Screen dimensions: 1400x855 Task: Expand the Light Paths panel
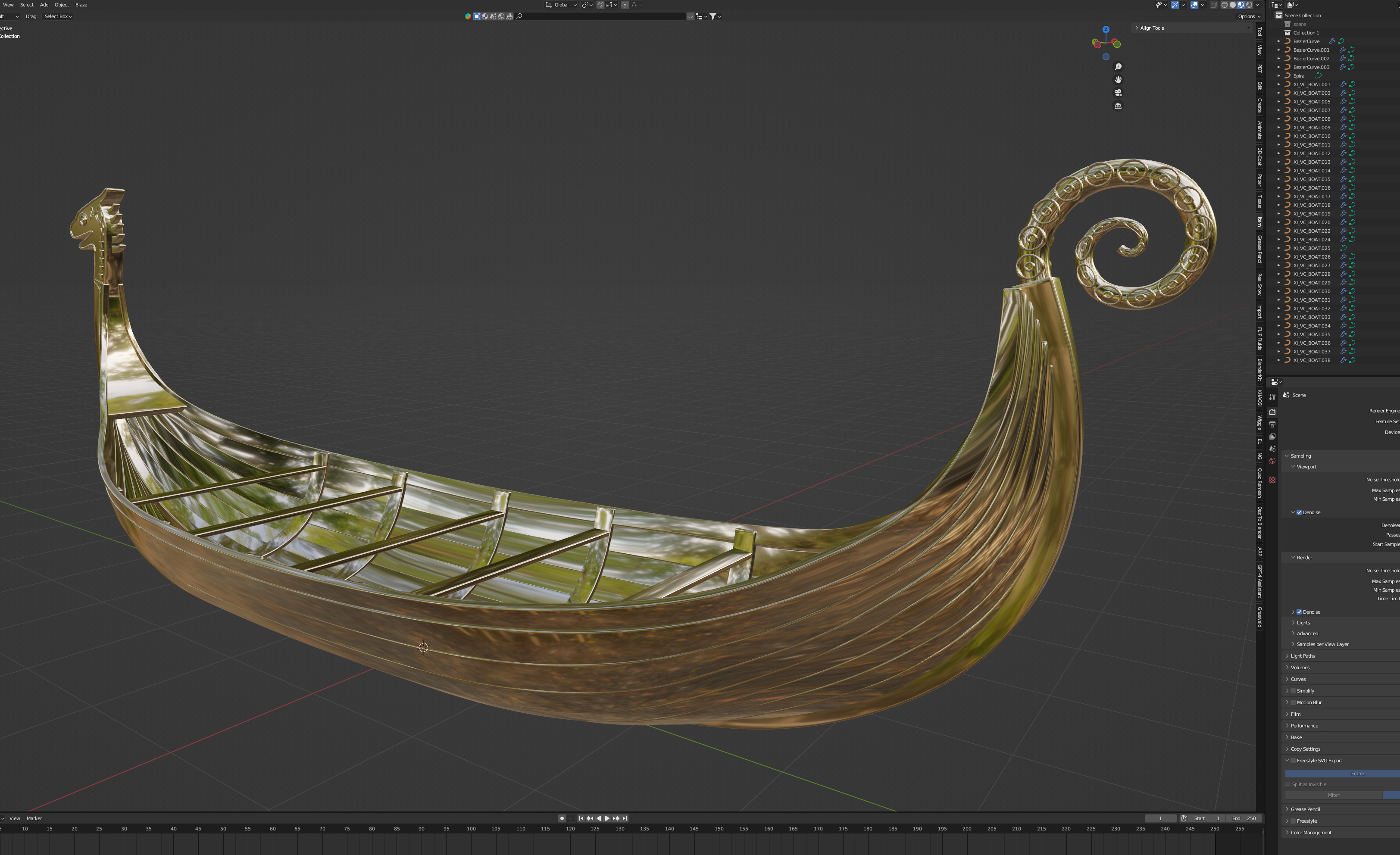1302,656
